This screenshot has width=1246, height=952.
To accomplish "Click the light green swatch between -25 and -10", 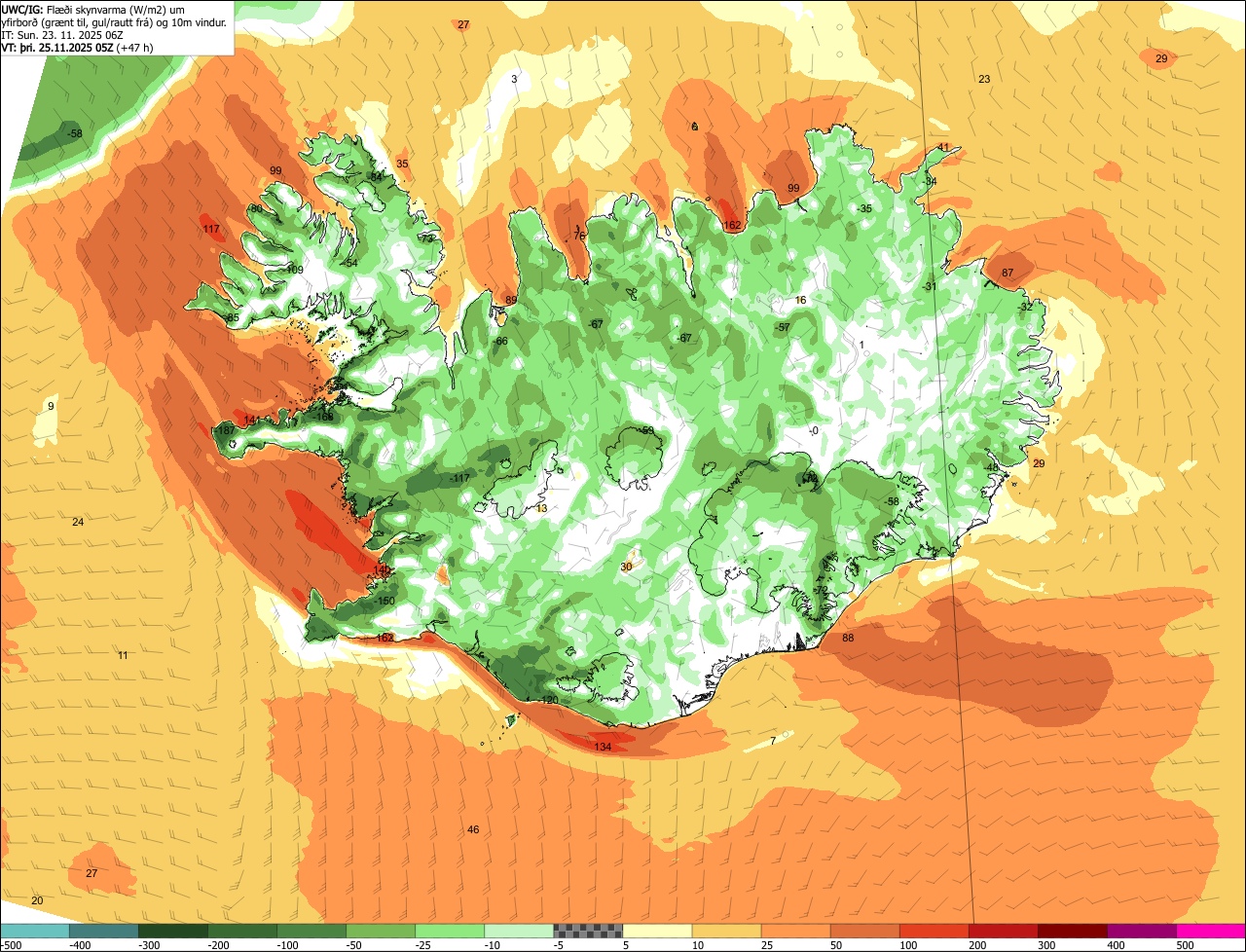I will [x=450, y=932].
